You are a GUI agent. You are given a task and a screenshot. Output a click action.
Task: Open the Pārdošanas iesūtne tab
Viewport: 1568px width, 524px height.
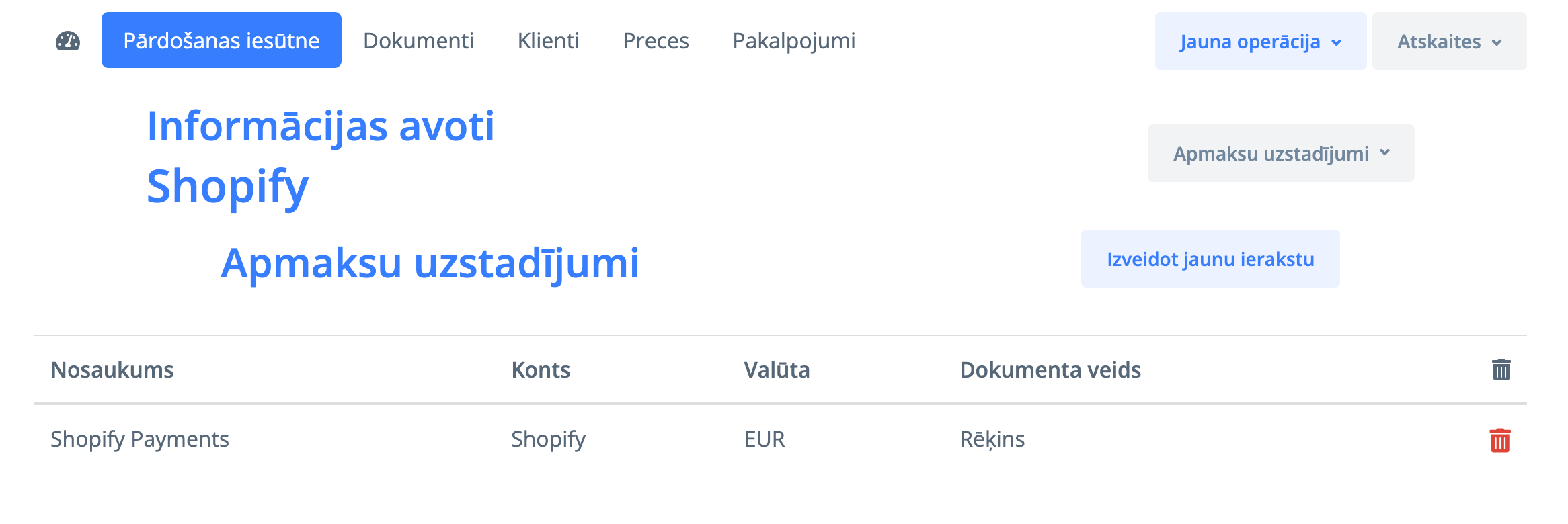tap(221, 40)
